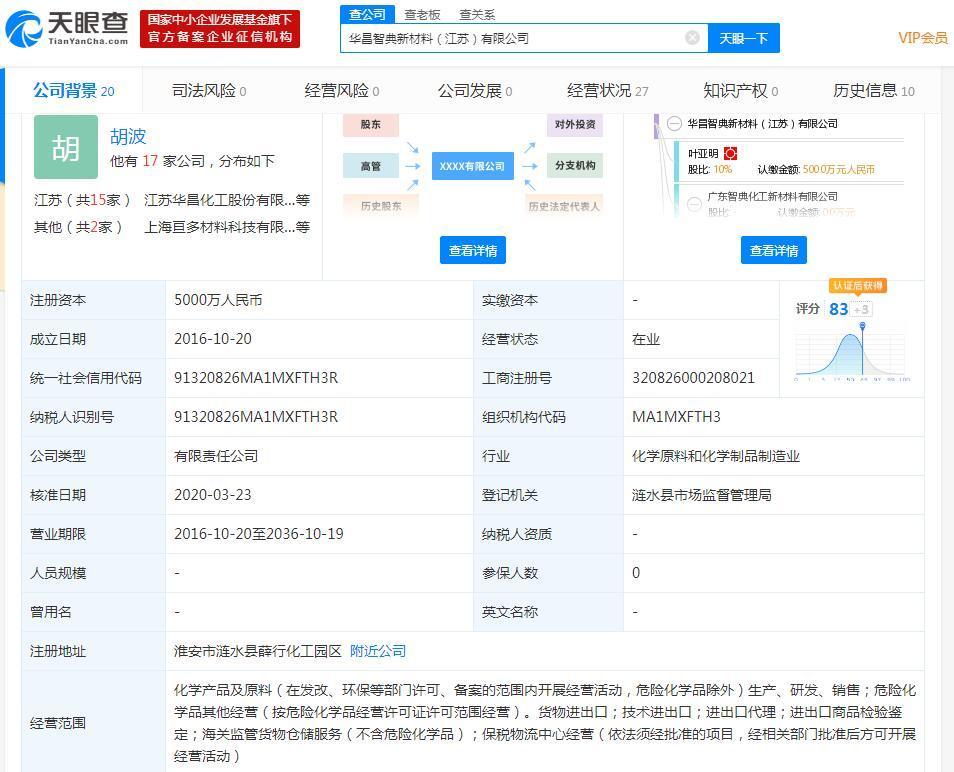Screen dimensions: 954x772
Task: Select the 对外投资 node in the graph
Action: [574, 124]
